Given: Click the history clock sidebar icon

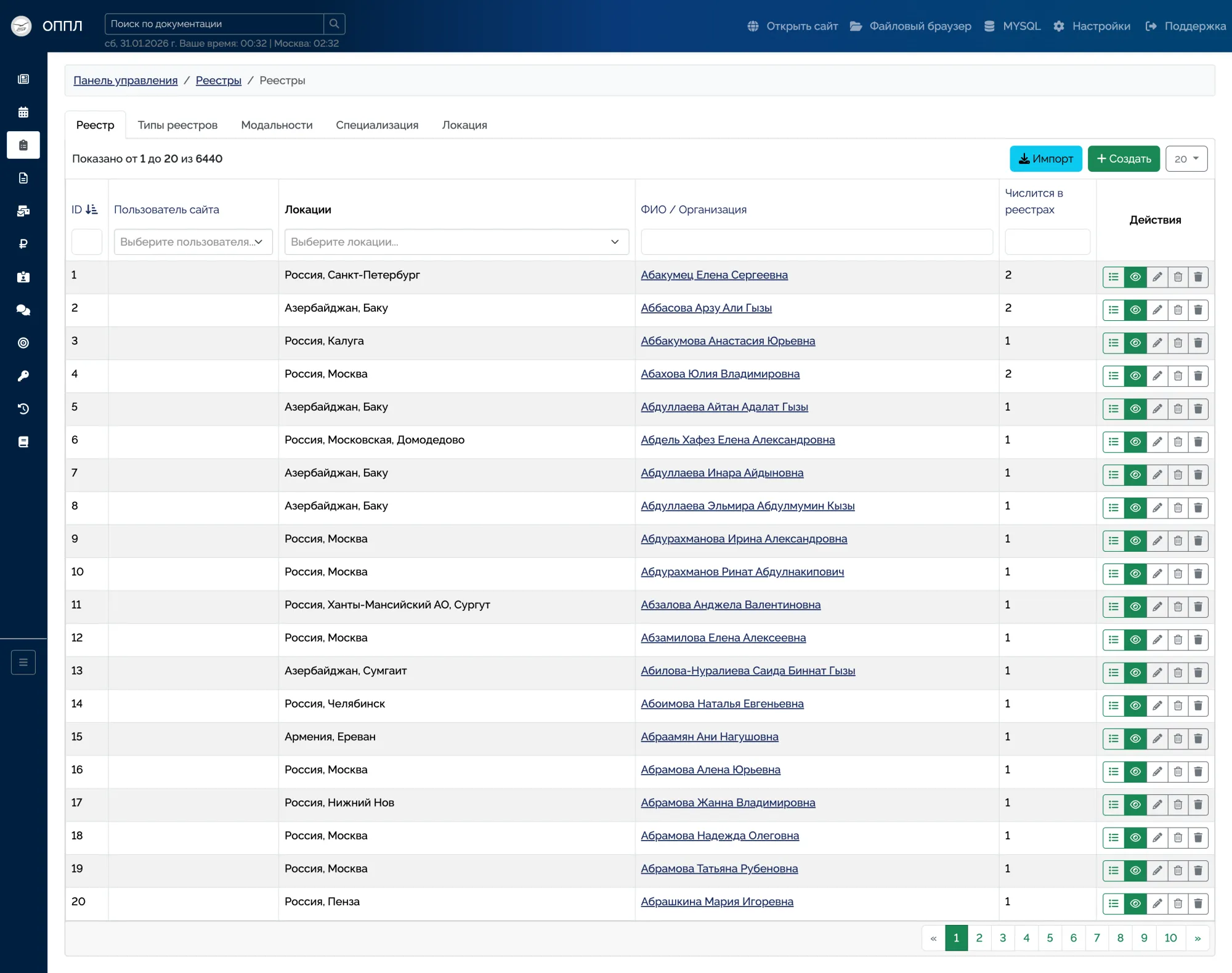Looking at the screenshot, I should (23, 409).
